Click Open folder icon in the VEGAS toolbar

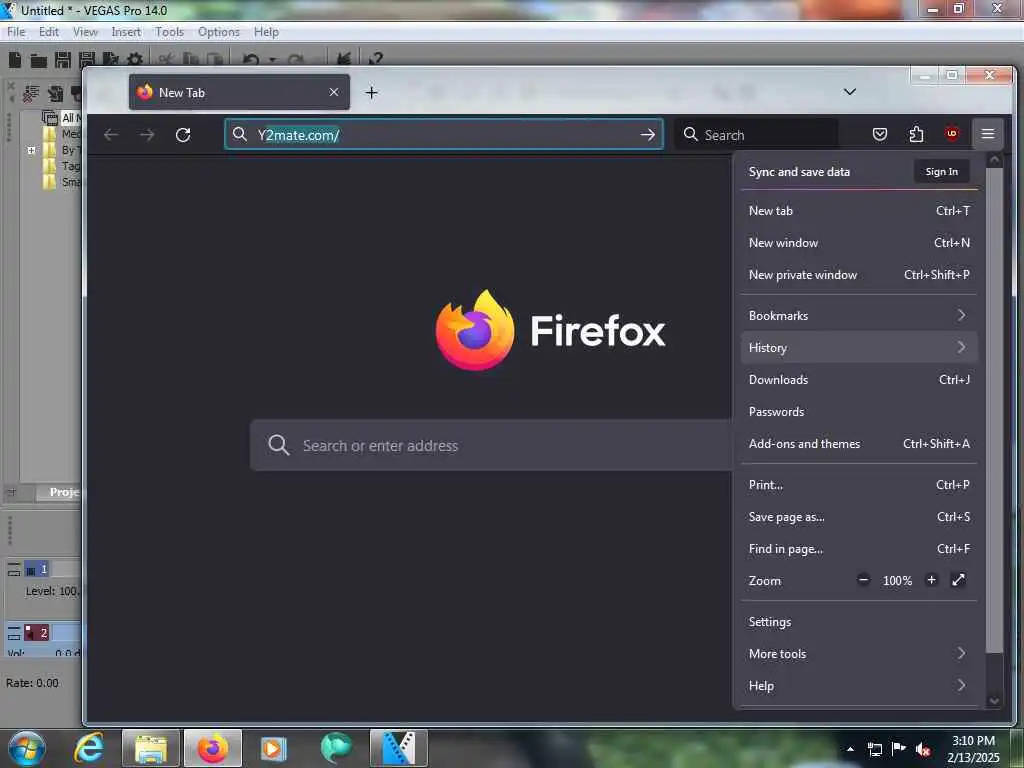39,61
